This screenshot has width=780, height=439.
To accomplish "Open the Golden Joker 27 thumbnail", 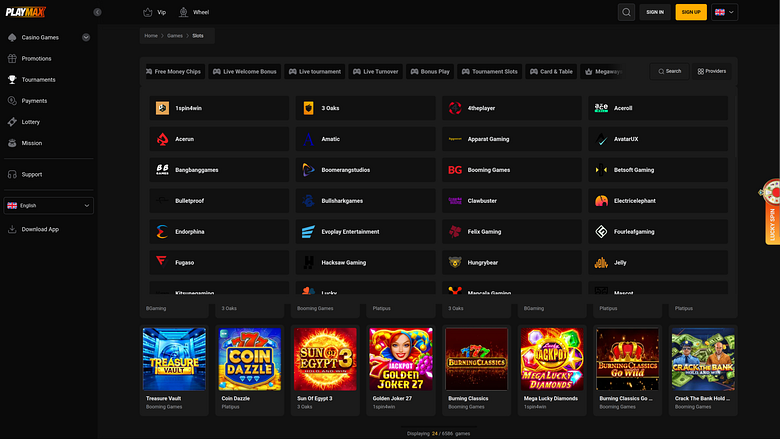I will pos(401,359).
